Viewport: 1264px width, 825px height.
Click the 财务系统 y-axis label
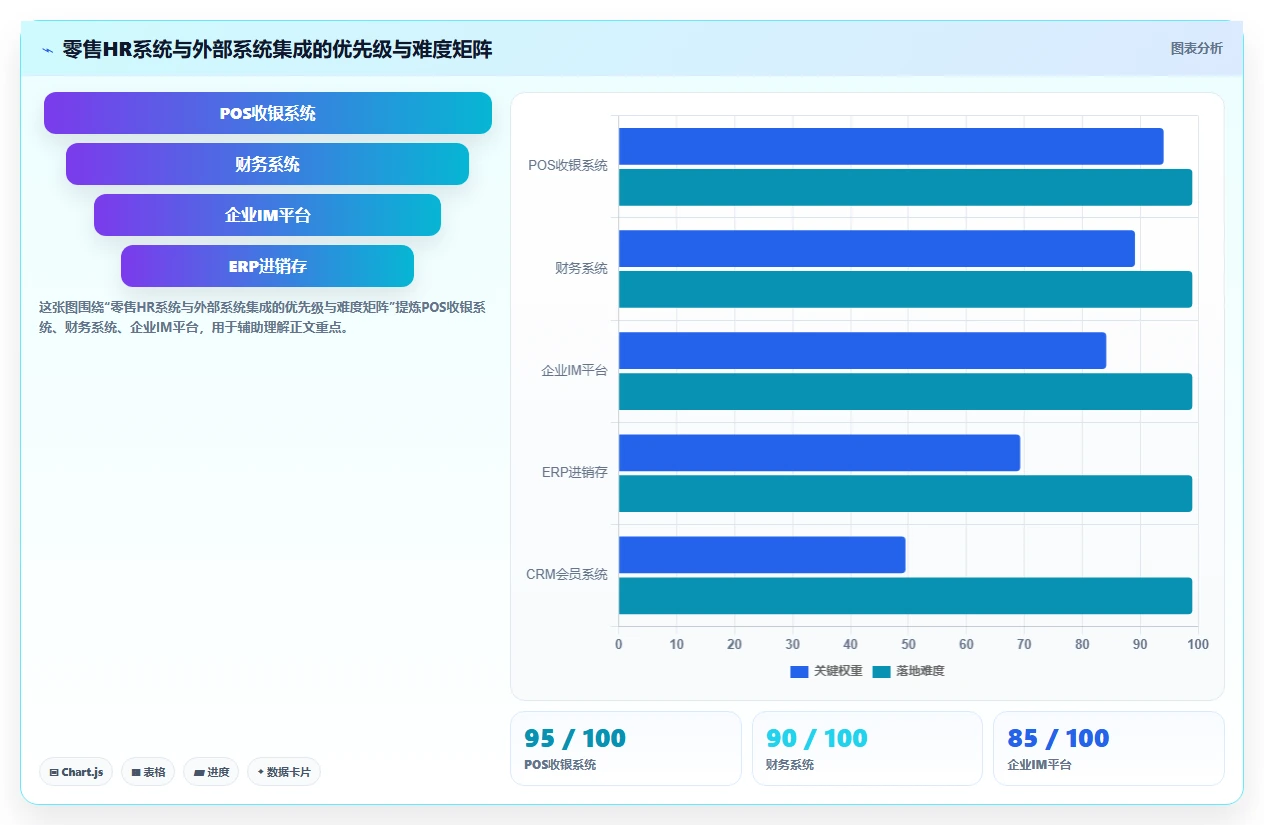click(x=581, y=268)
